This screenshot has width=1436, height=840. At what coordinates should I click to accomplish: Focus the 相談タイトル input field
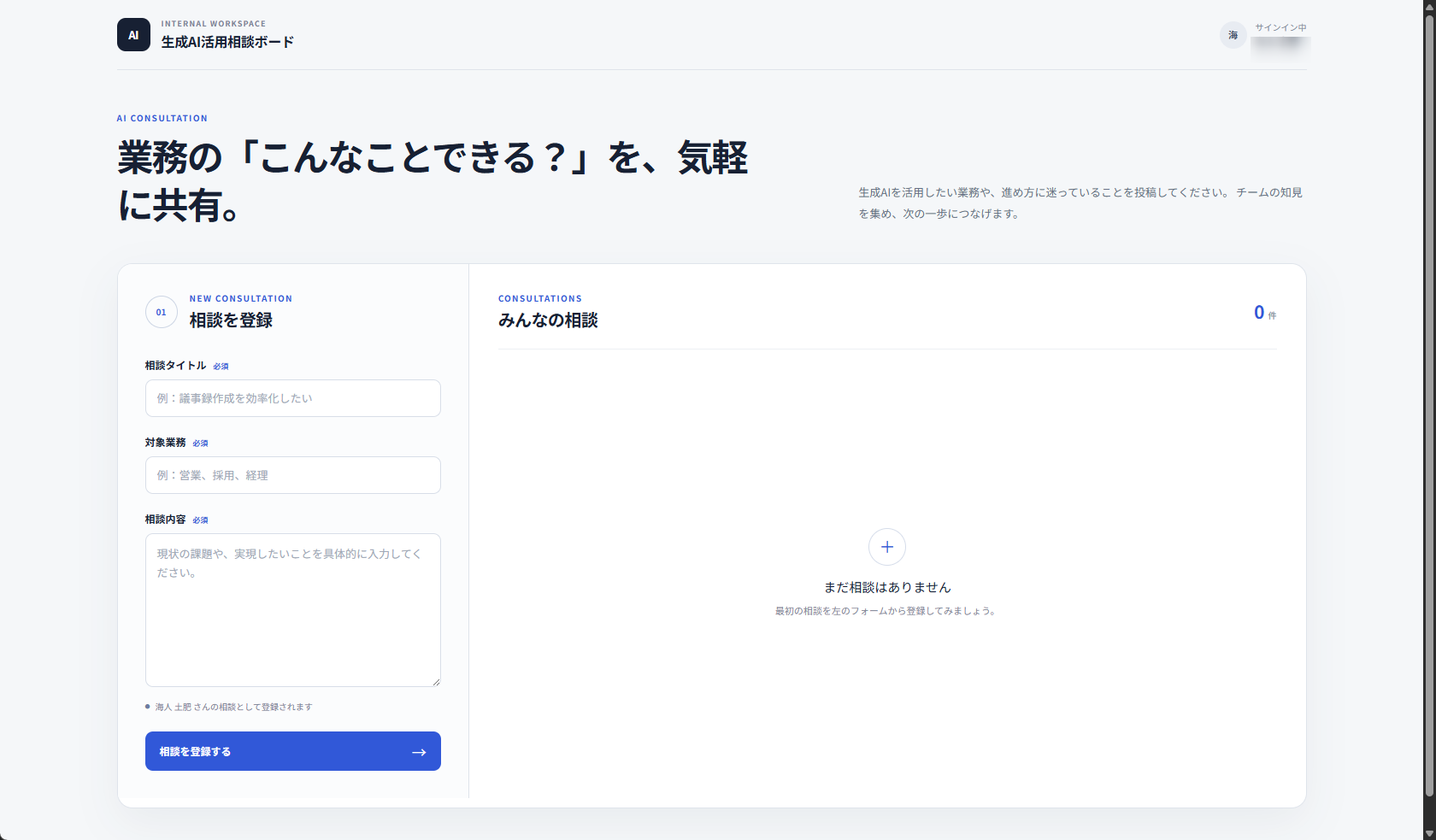(293, 398)
